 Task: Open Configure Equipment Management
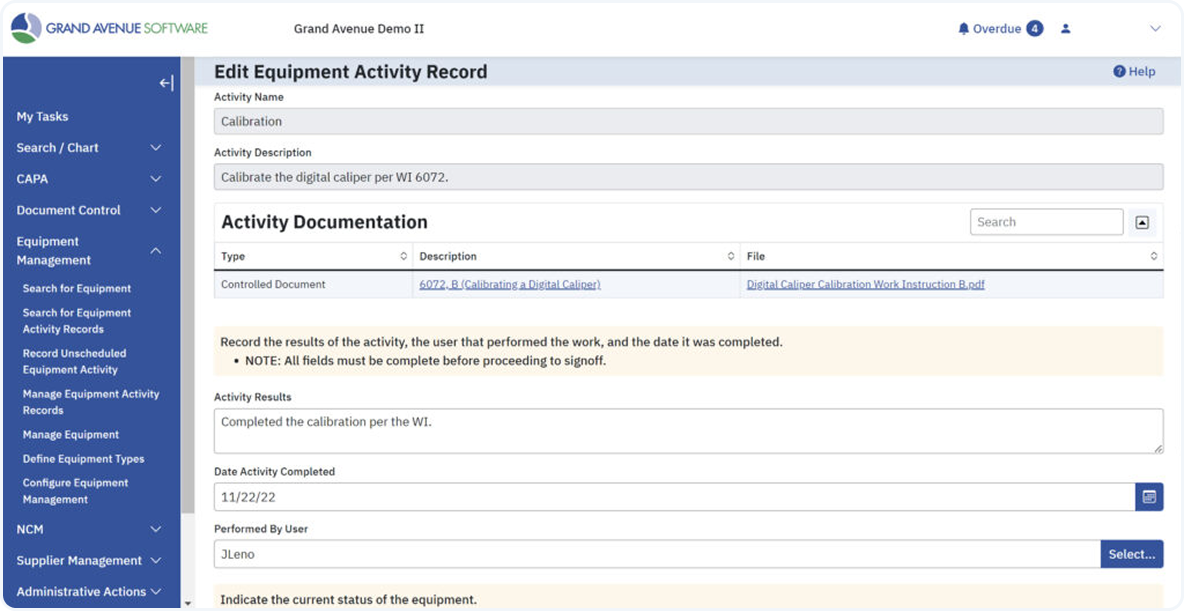tap(76, 491)
